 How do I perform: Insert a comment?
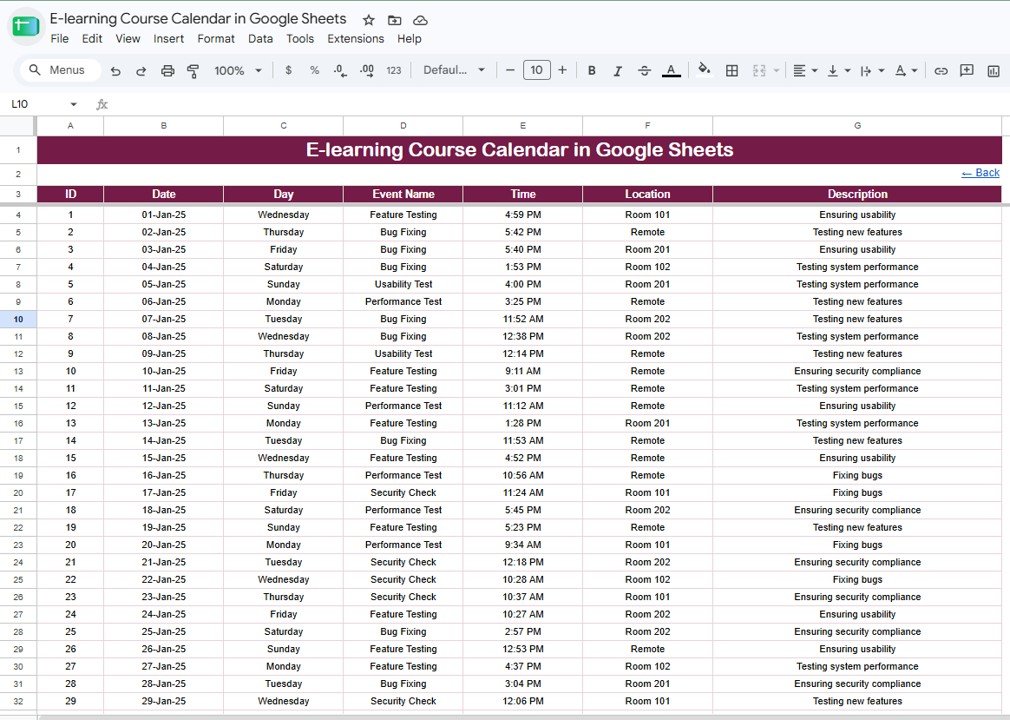(967, 70)
